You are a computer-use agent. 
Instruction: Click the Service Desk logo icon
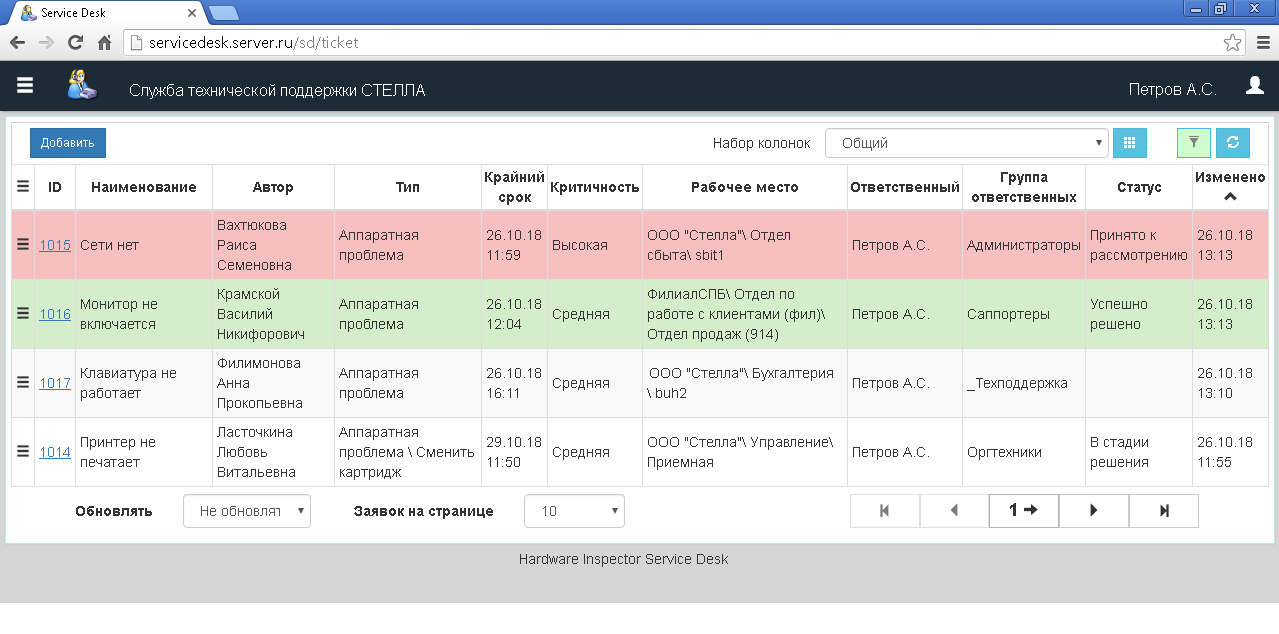82,86
